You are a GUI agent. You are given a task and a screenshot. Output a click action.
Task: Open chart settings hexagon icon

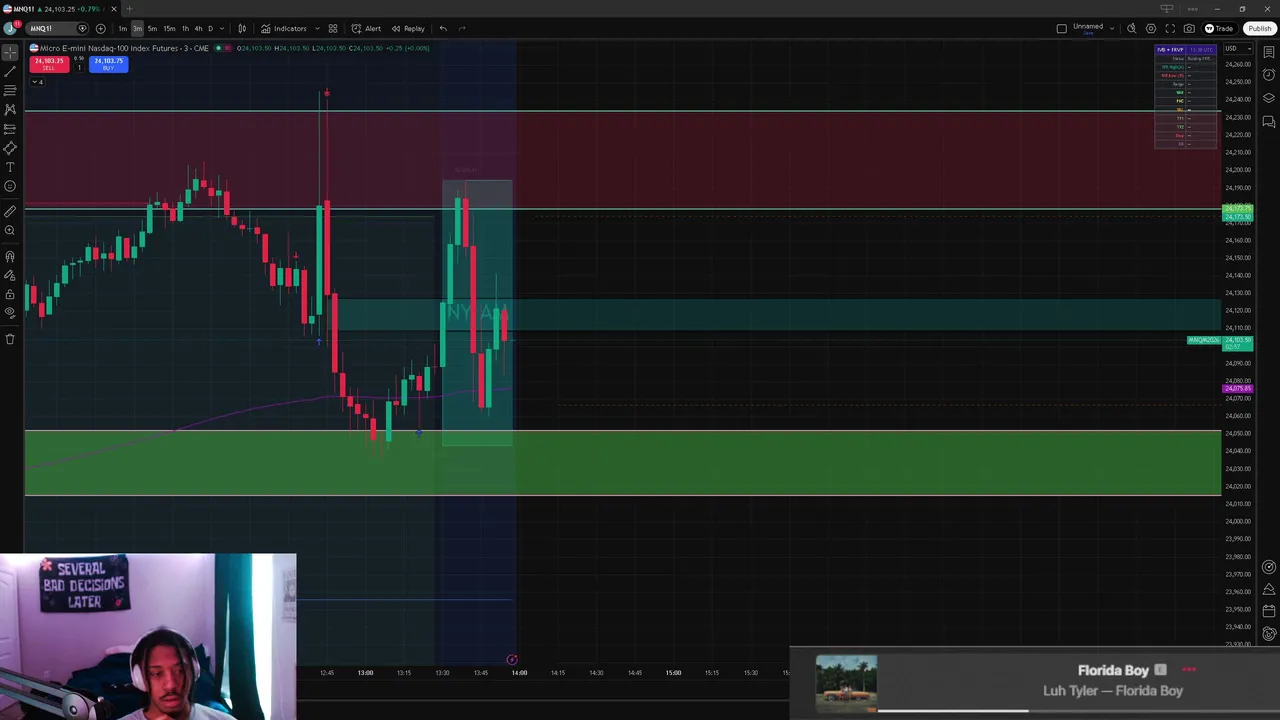(1151, 28)
